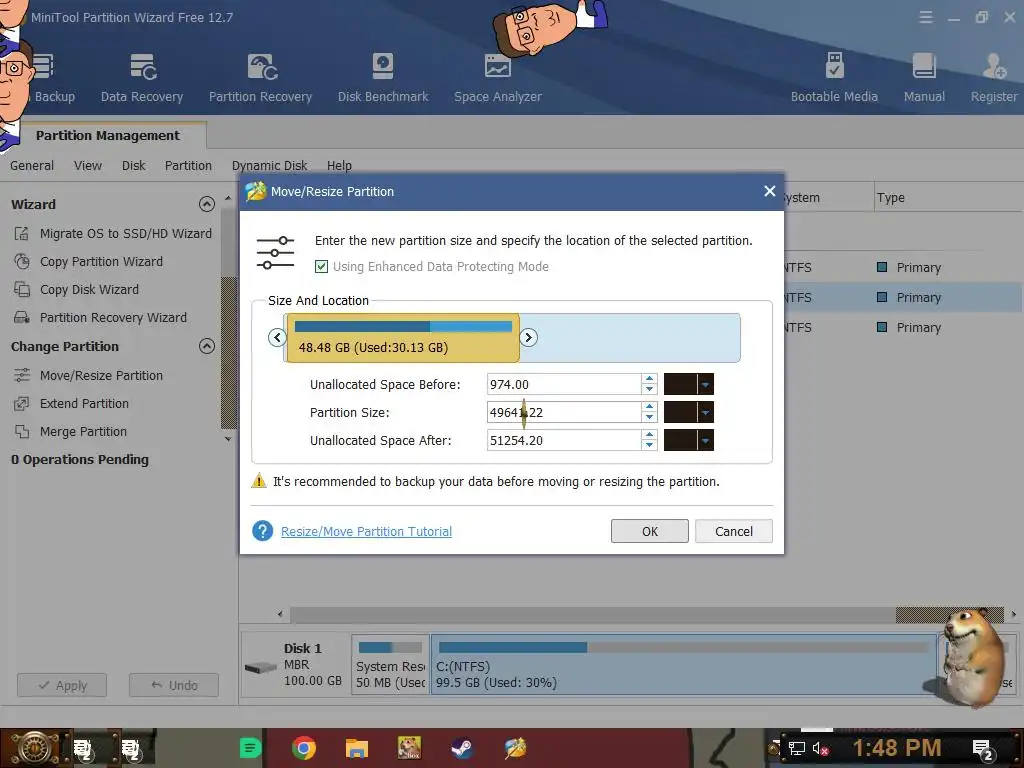Click the help question mark icon
The width and height of the screenshot is (1024, 768).
(263, 531)
